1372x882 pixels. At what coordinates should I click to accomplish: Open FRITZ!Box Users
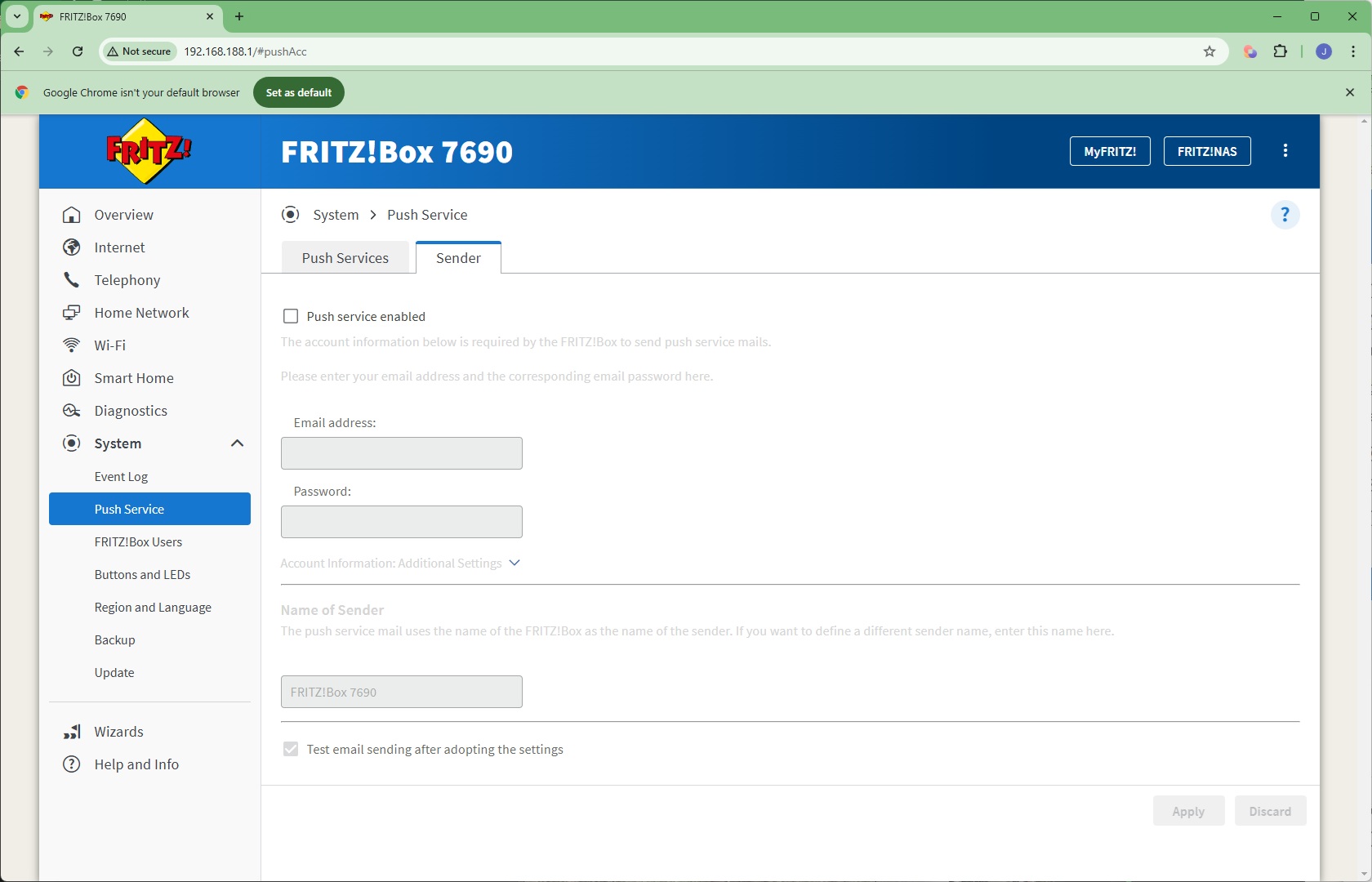[x=138, y=542]
